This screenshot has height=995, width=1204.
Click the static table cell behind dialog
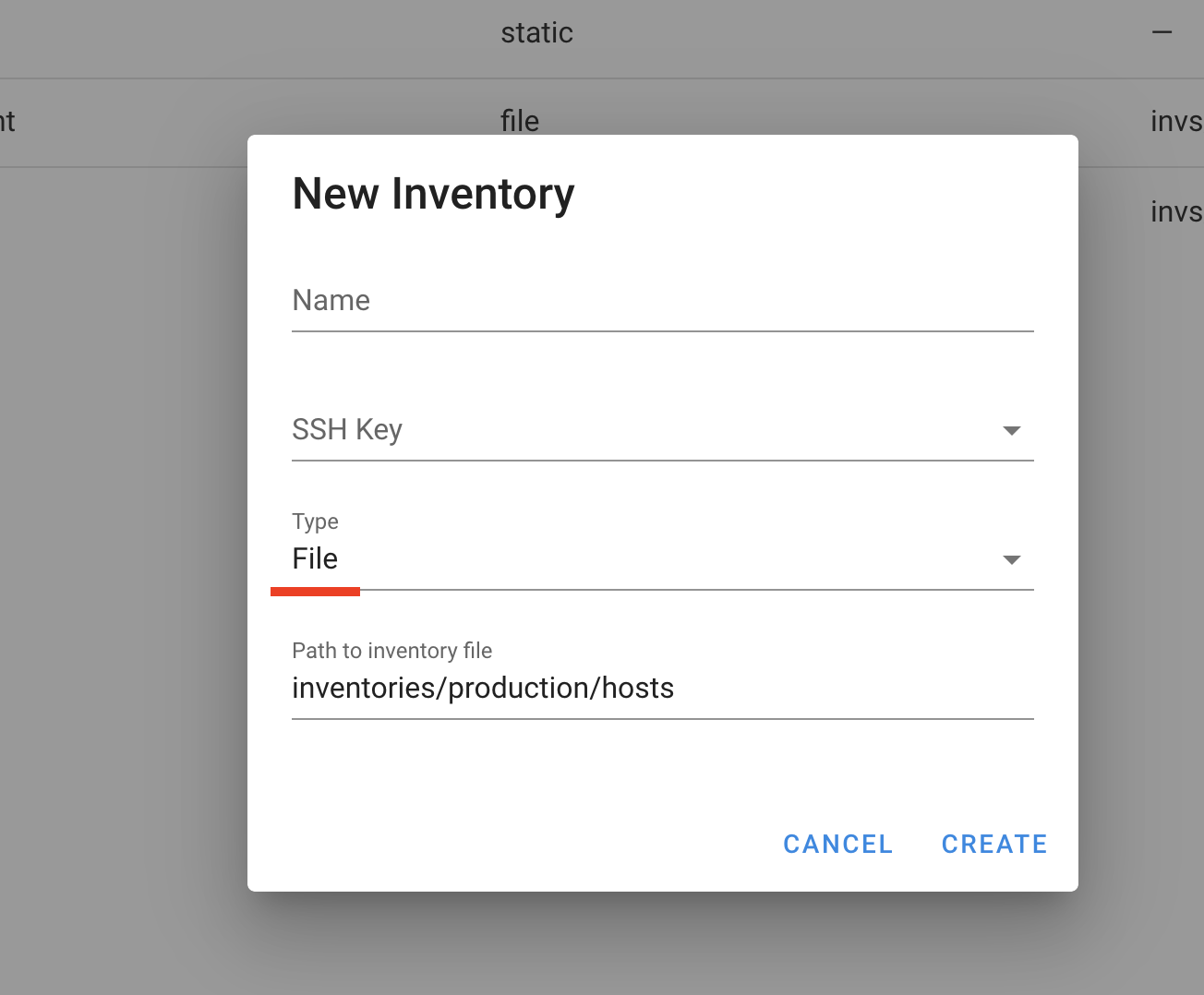[x=537, y=32]
